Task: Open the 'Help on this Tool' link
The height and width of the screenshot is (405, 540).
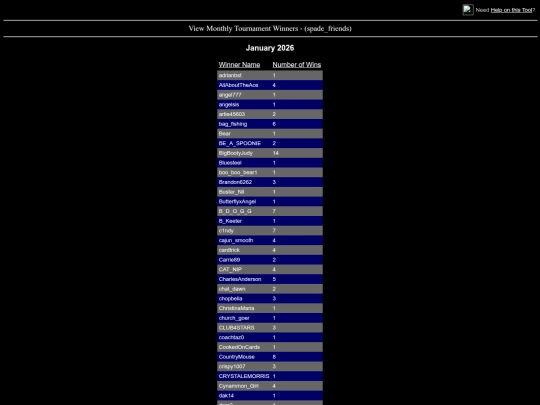Action: click(511, 10)
